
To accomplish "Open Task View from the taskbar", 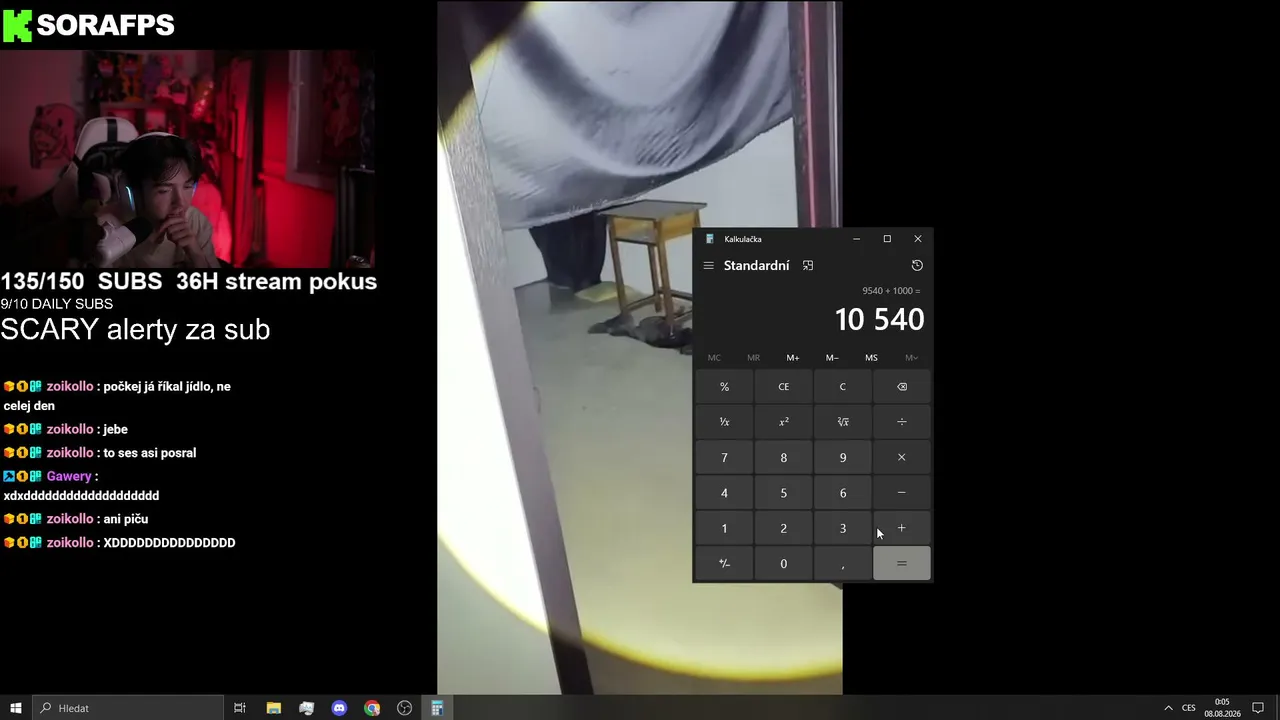I will (240, 708).
